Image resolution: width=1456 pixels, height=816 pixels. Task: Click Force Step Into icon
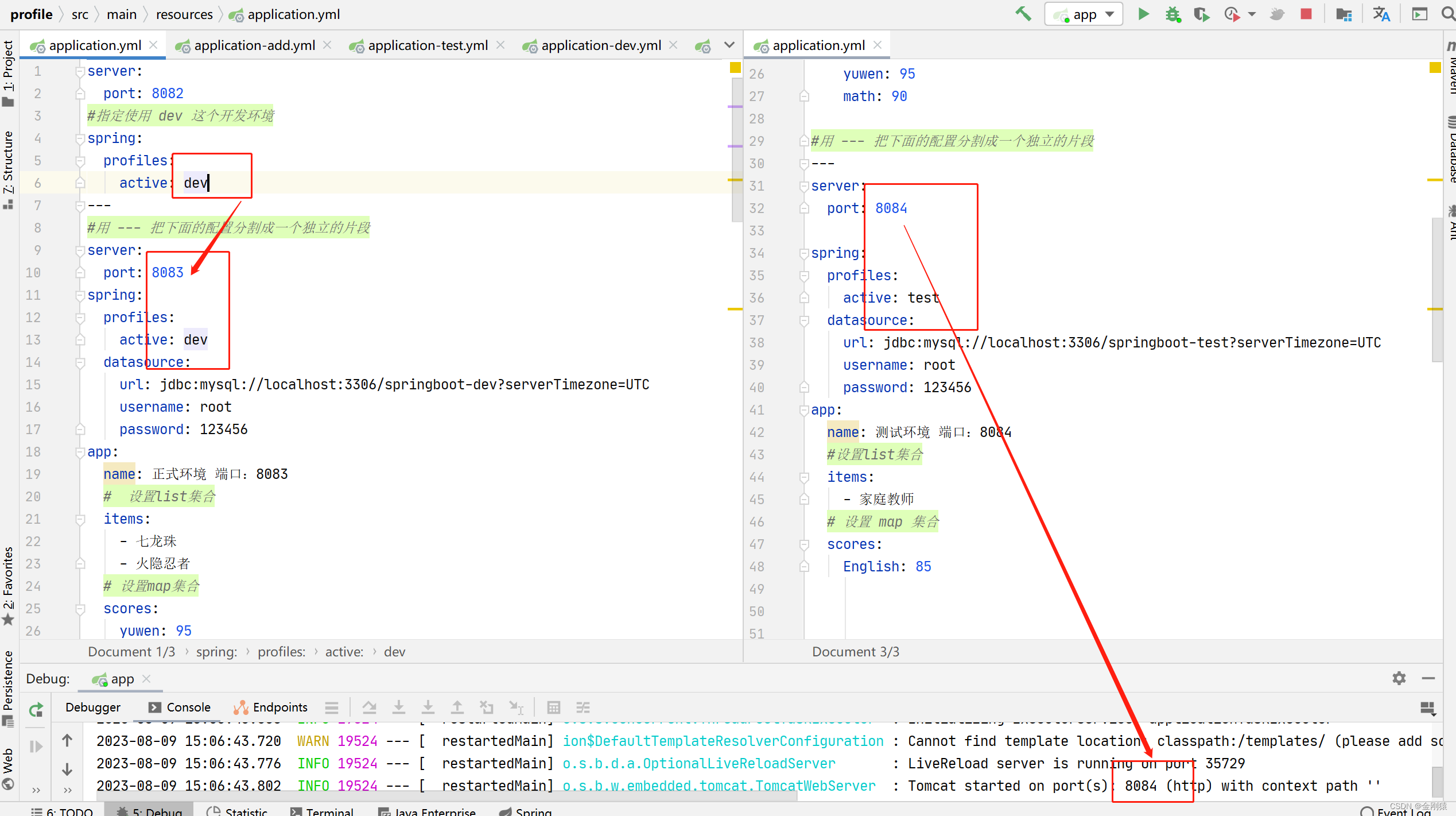(428, 707)
